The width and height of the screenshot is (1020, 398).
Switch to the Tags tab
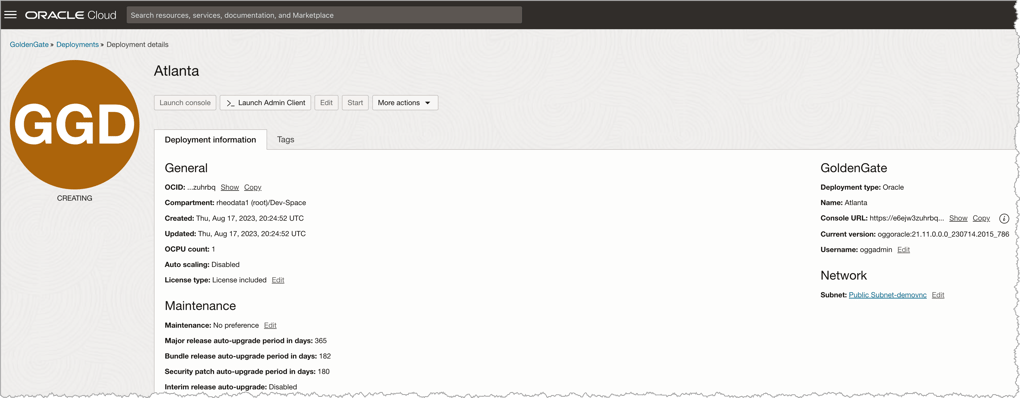click(286, 140)
